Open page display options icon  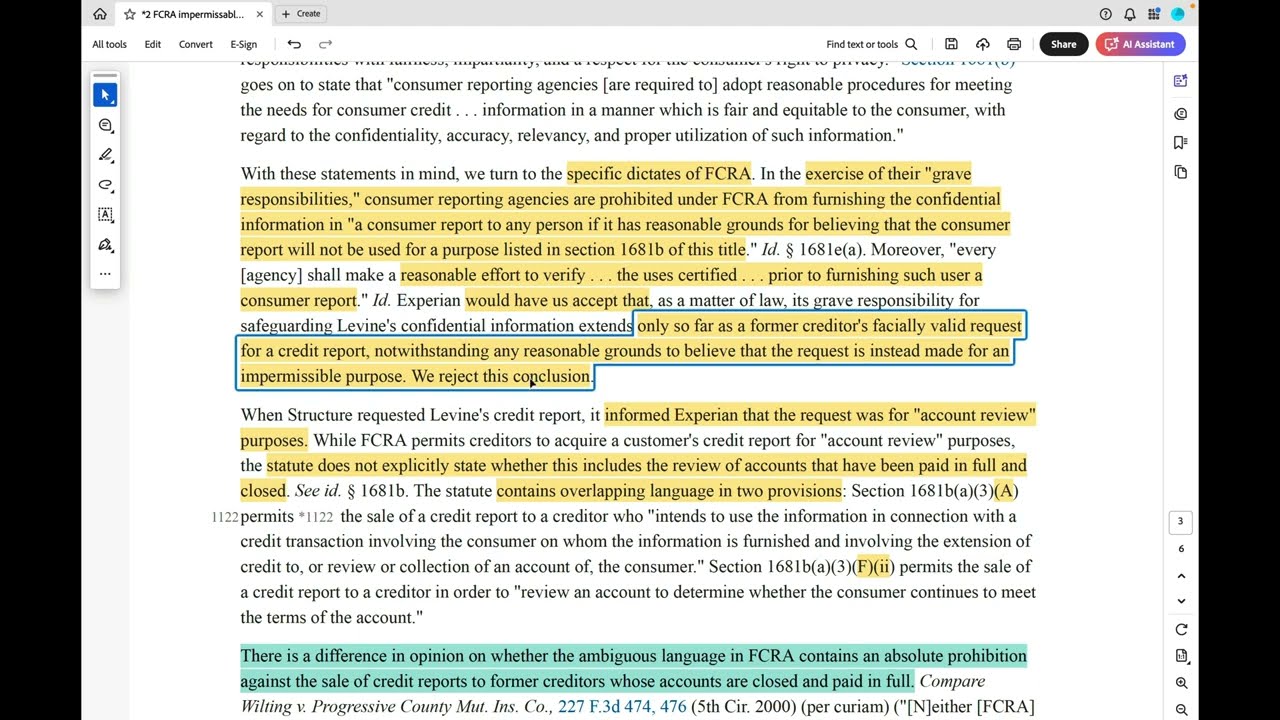(1181, 656)
